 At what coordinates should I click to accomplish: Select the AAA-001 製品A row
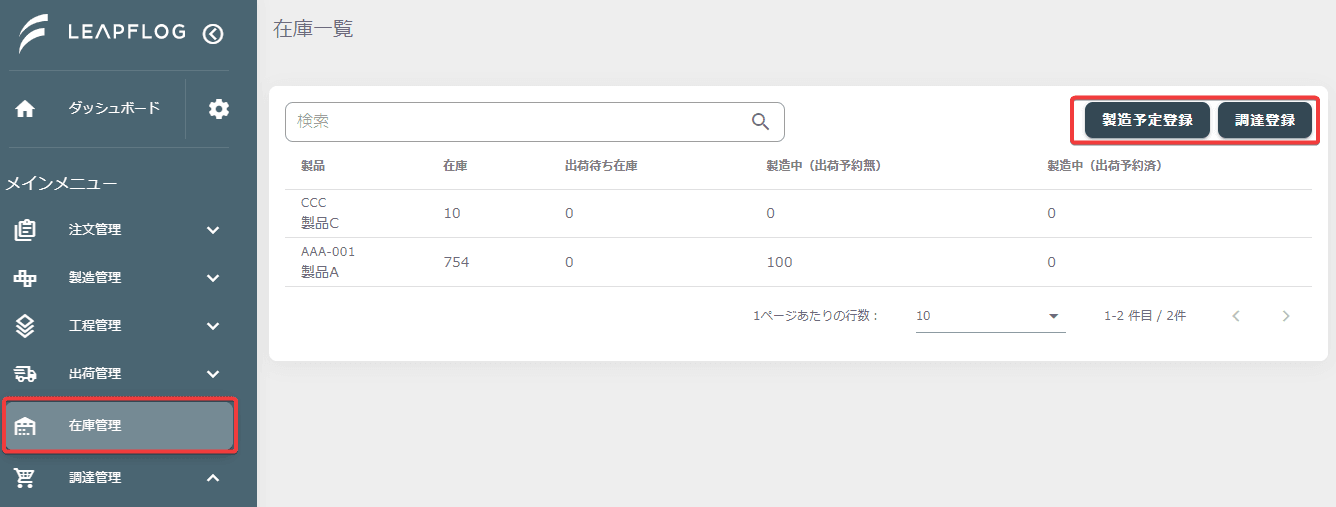click(x=798, y=262)
